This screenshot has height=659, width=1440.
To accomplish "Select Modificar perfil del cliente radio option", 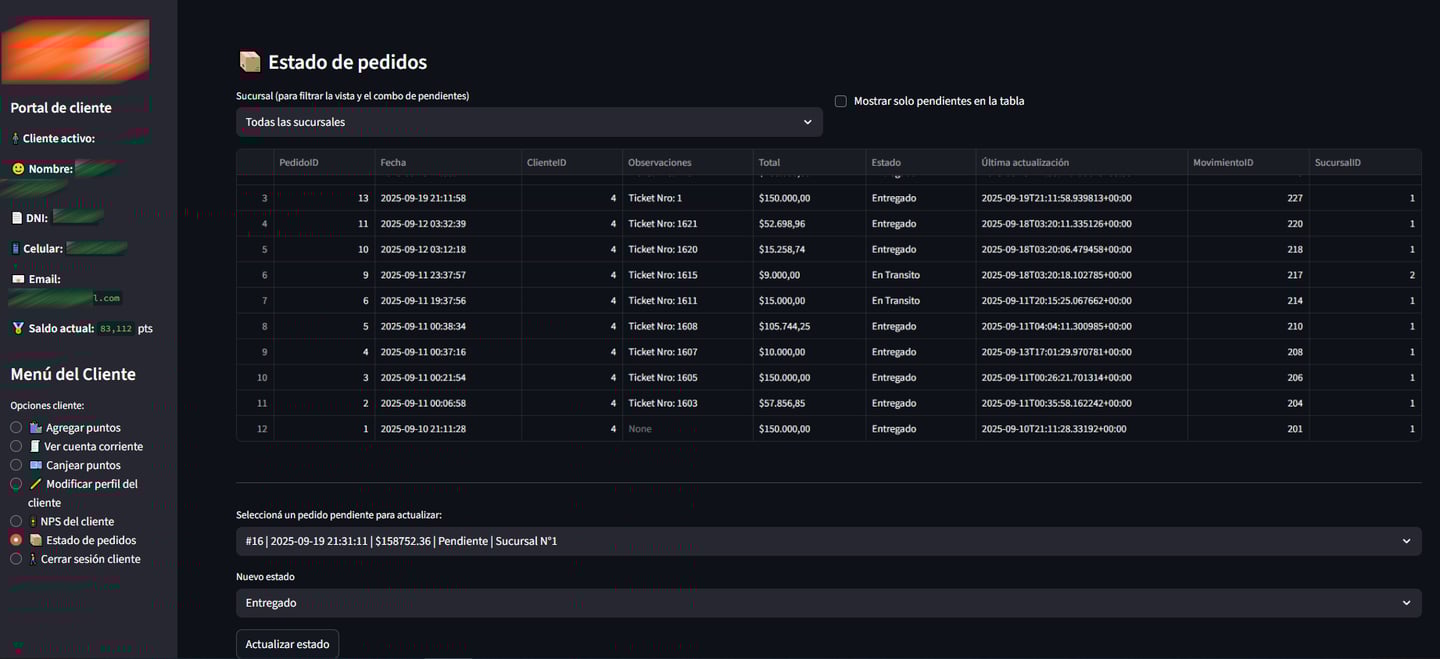I will click(x=16, y=484).
